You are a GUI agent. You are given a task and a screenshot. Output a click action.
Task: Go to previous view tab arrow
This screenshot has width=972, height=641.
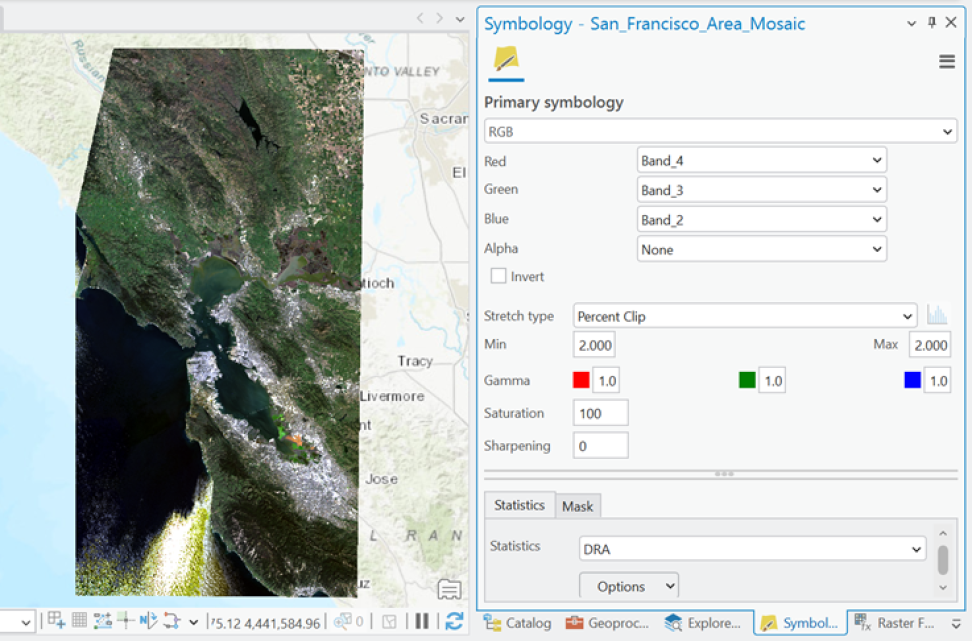[420, 18]
